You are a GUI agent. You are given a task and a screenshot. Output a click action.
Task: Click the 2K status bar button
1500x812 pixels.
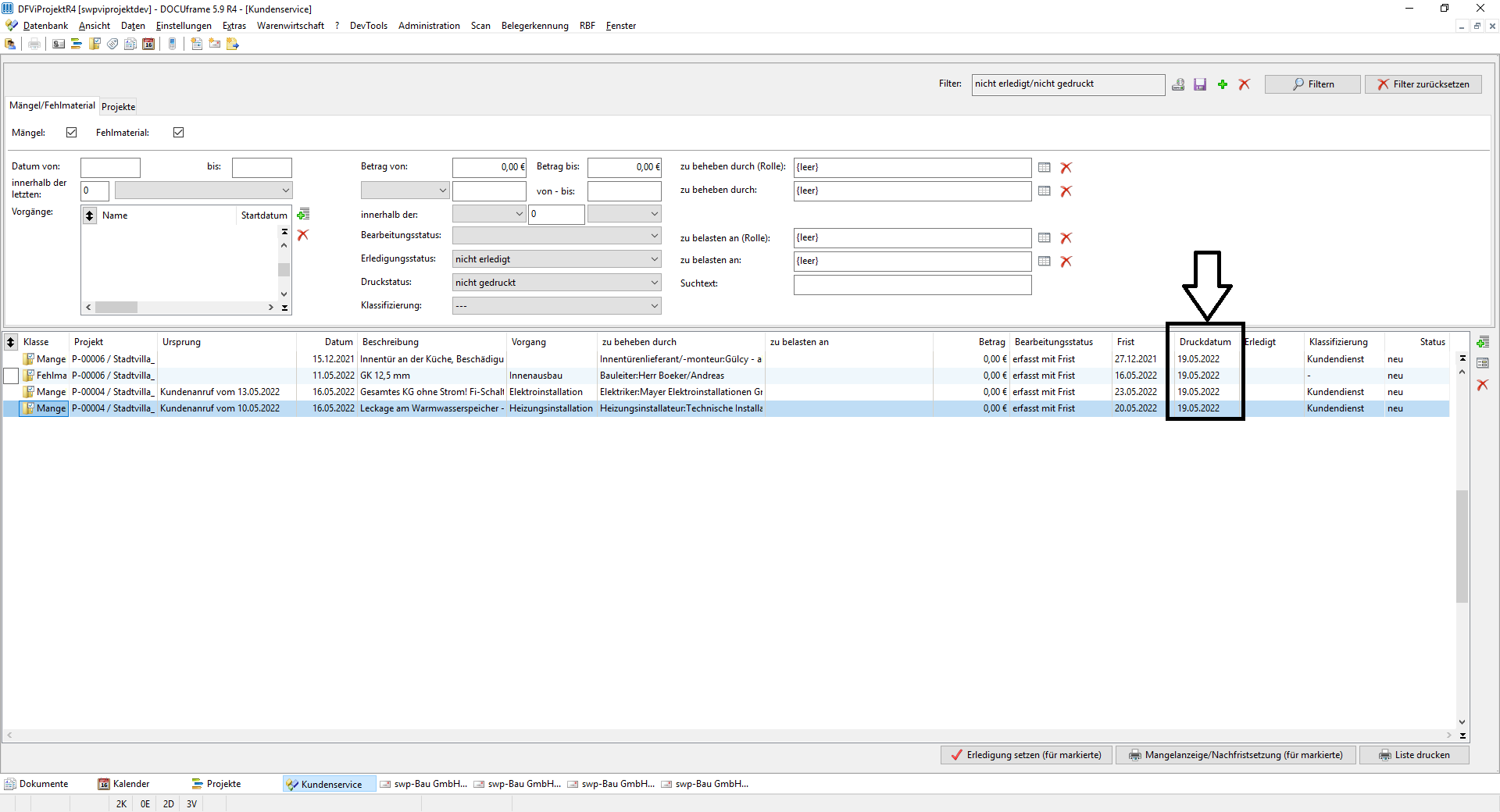point(121,803)
